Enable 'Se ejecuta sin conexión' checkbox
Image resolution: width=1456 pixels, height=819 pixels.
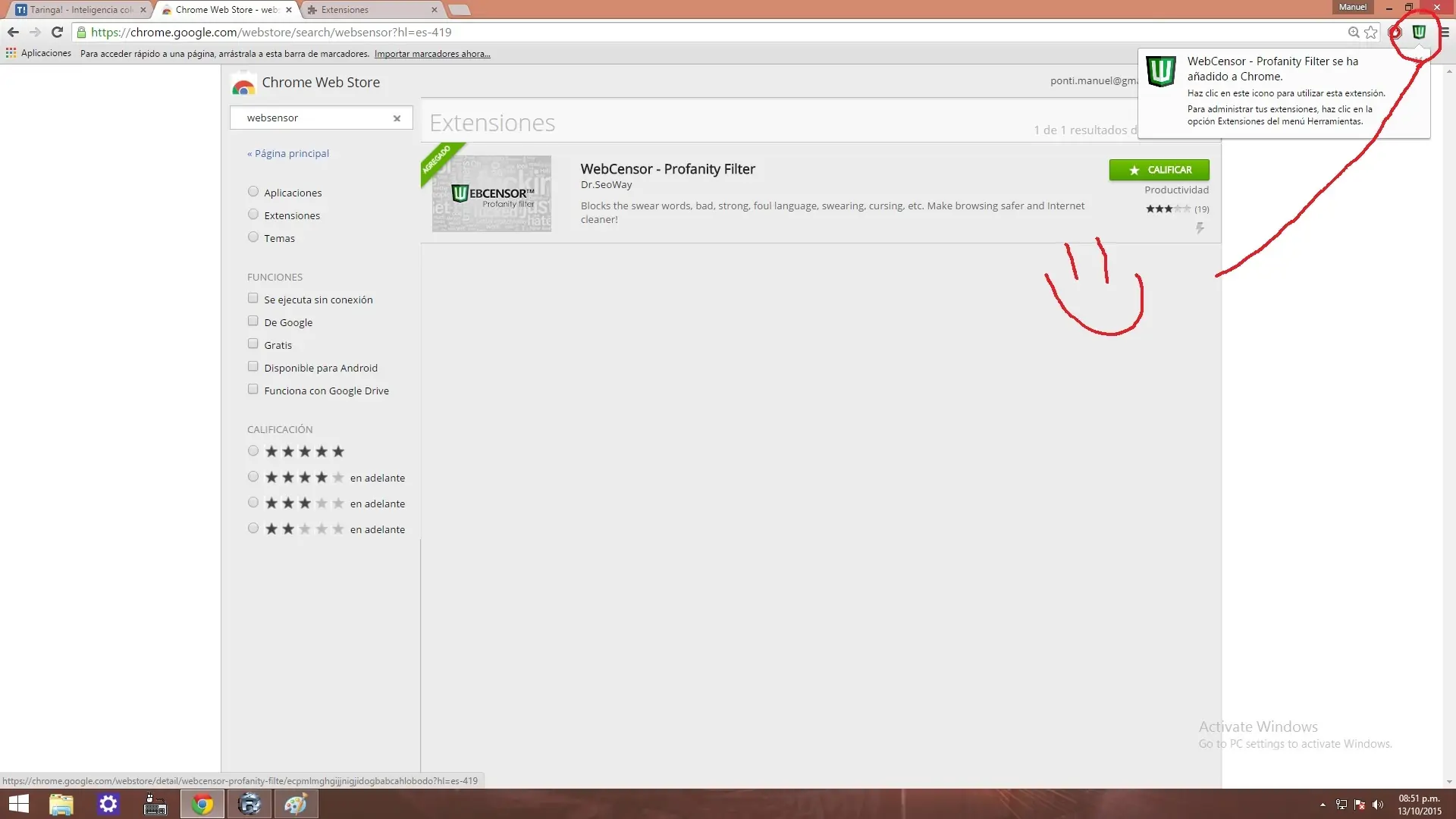click(253, 299)
